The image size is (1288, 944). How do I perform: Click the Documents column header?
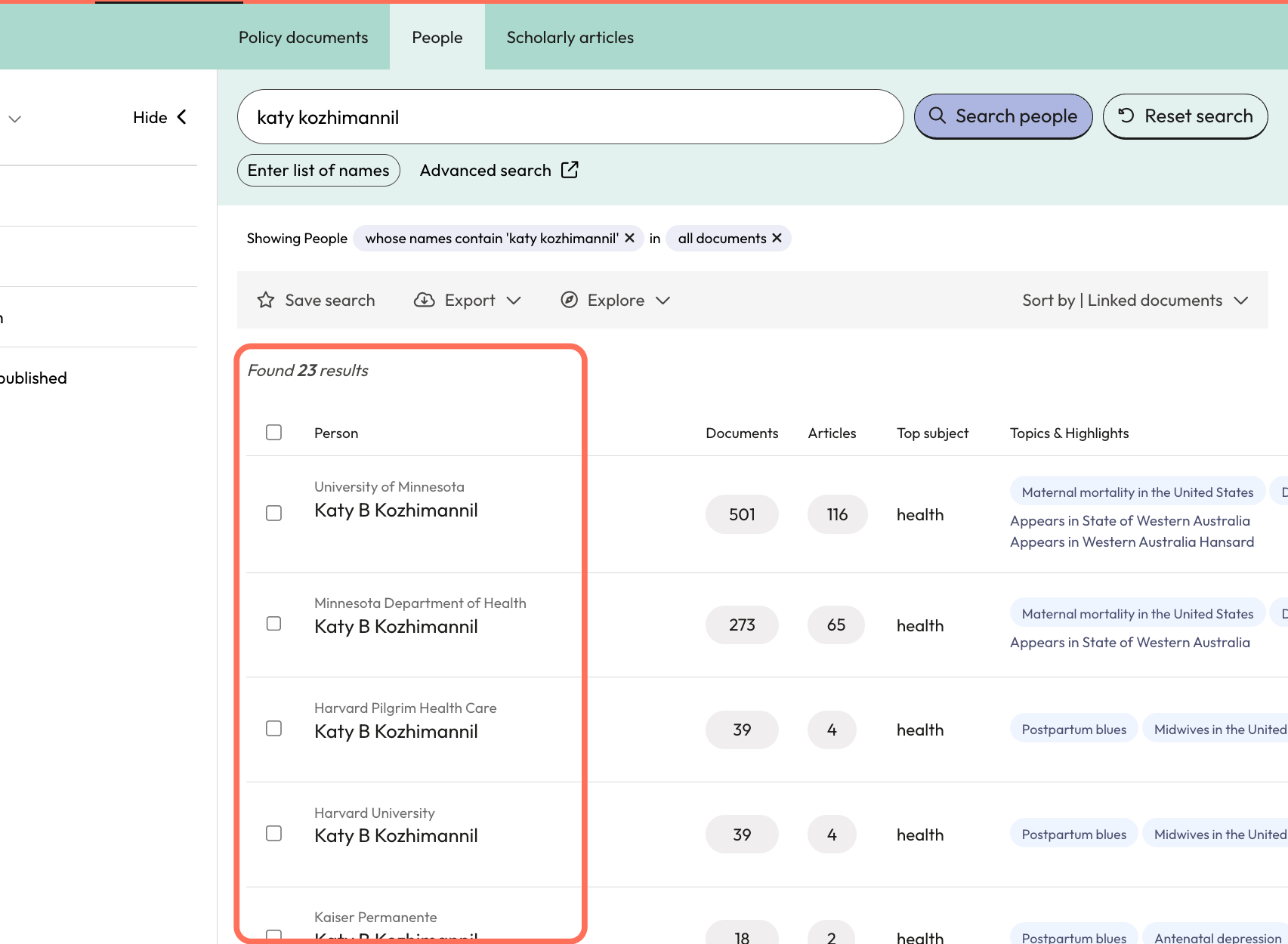click(742, 433)
